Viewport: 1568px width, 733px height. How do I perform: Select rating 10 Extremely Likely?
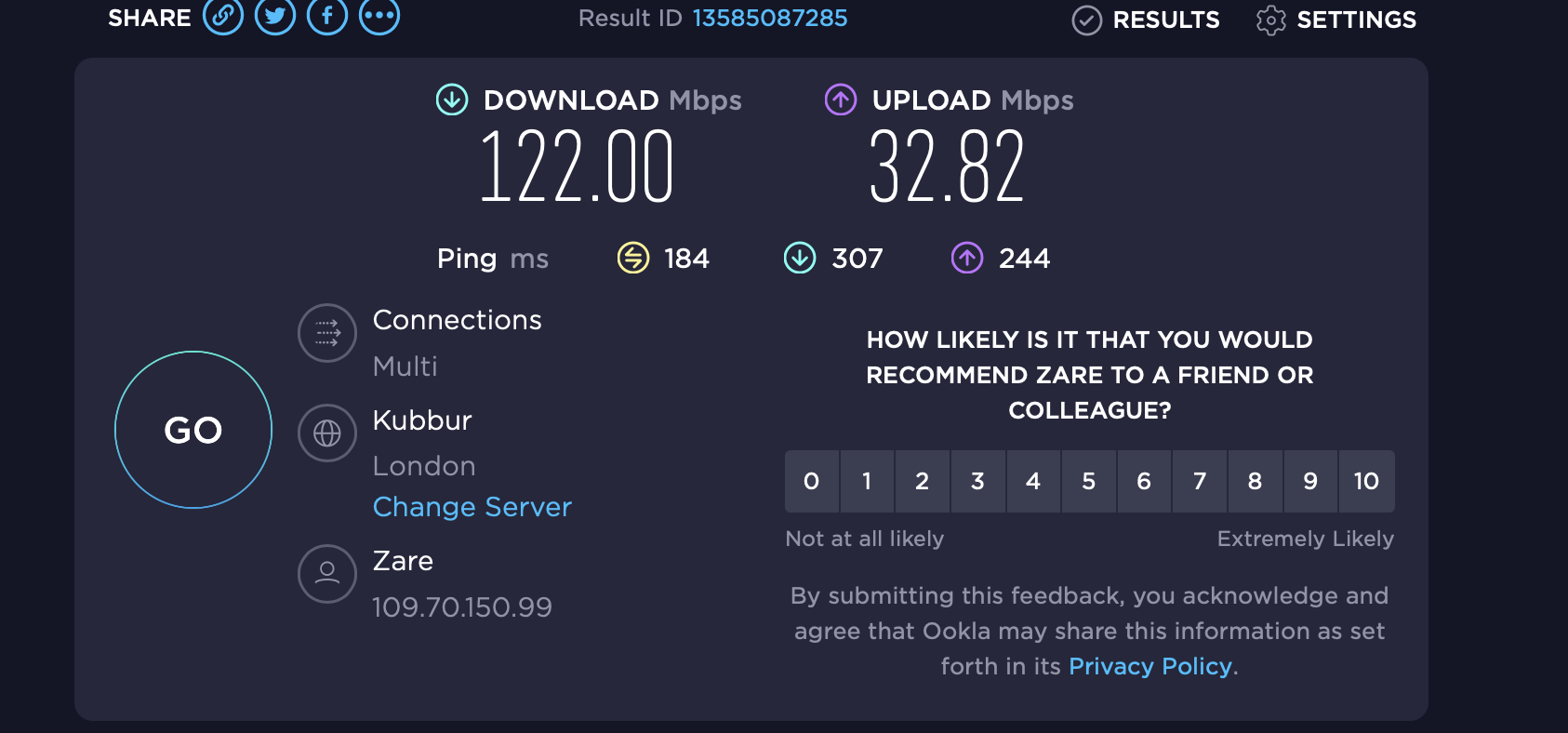(x=1365, y=481)
